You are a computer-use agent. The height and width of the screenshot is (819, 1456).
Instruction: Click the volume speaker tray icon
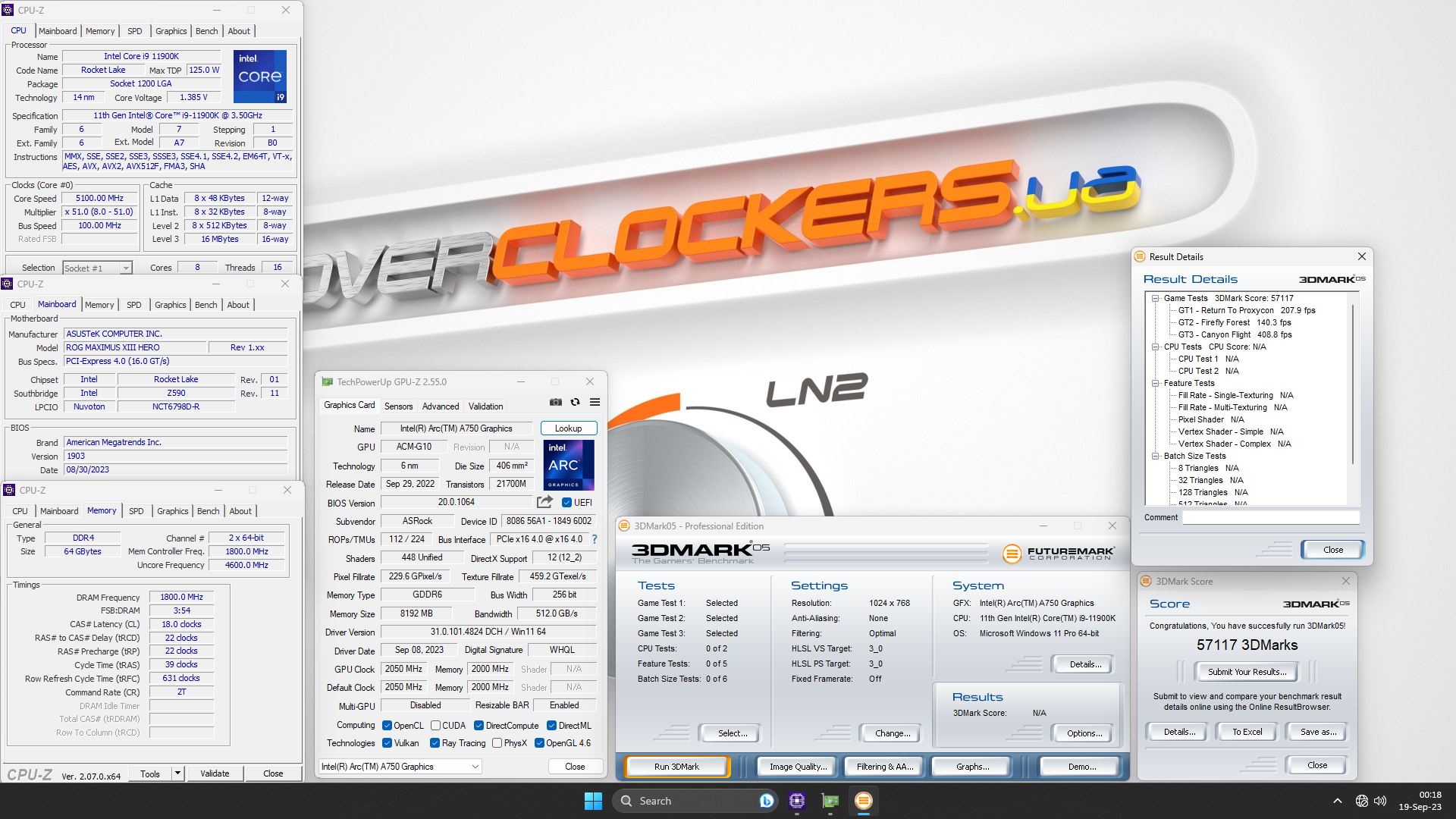[x=1380, y=801]
